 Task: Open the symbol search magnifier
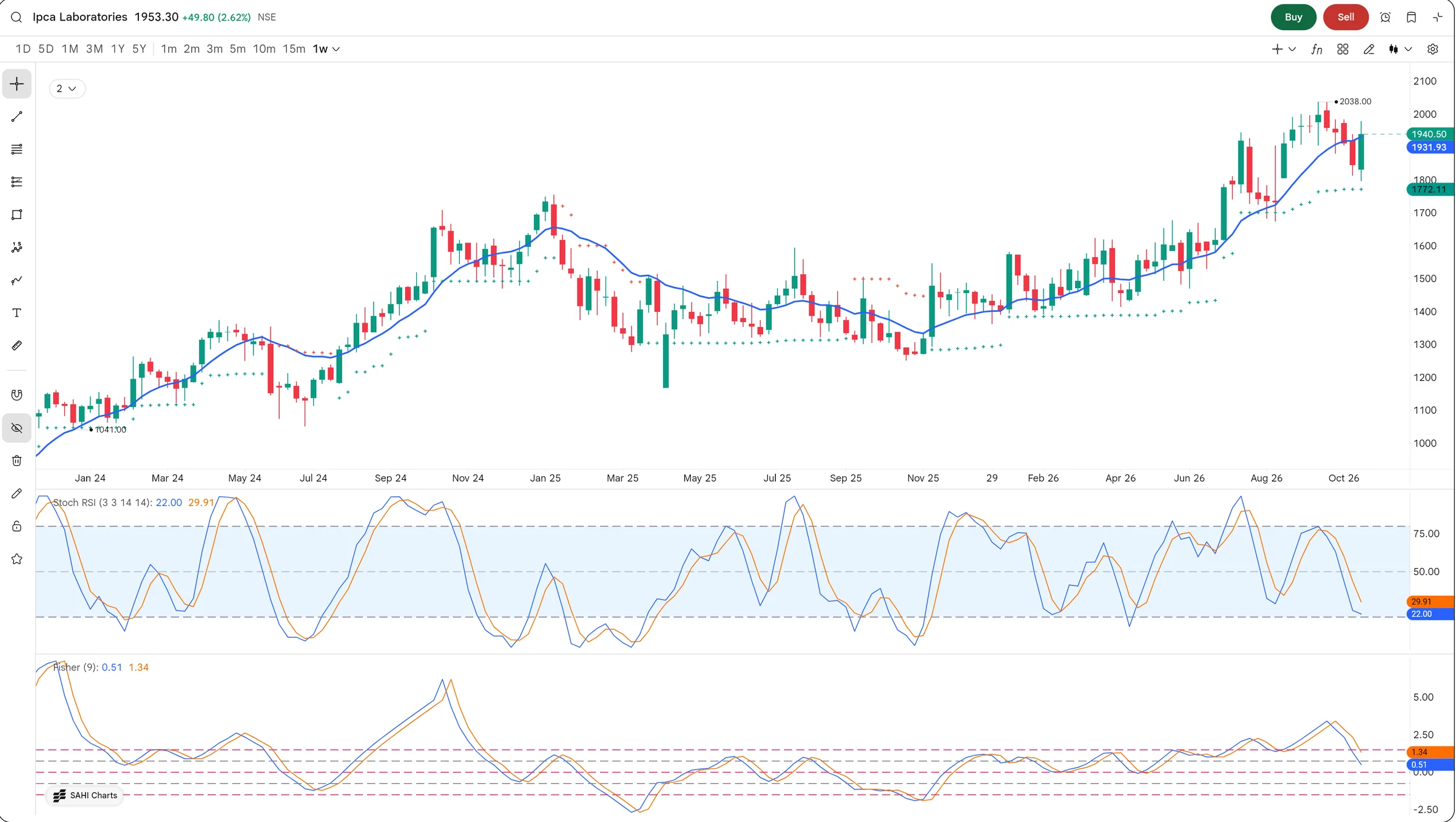(x=16, y=17)
